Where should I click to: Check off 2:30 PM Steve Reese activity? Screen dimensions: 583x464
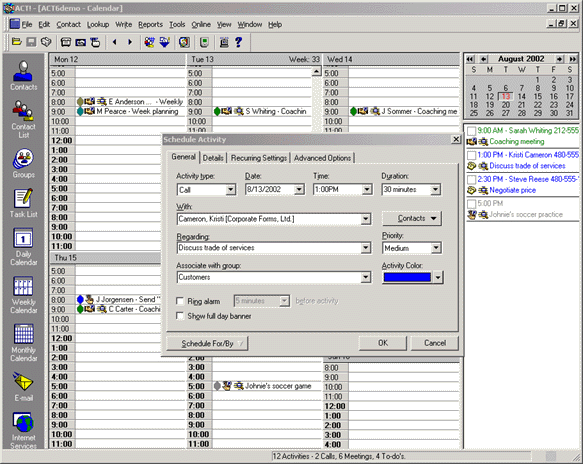(x=471, y=180)
